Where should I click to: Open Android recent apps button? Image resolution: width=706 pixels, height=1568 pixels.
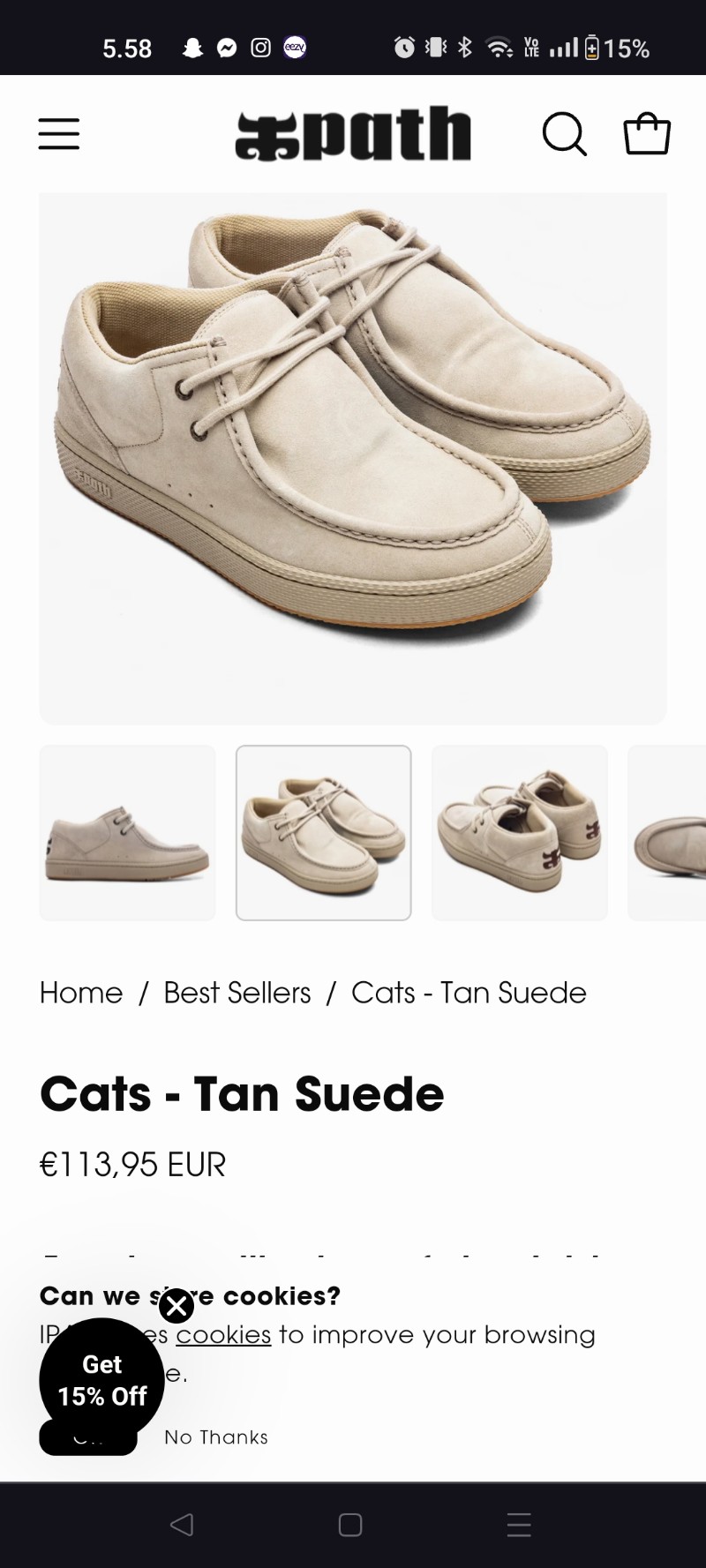click(x=519, y=1525)
